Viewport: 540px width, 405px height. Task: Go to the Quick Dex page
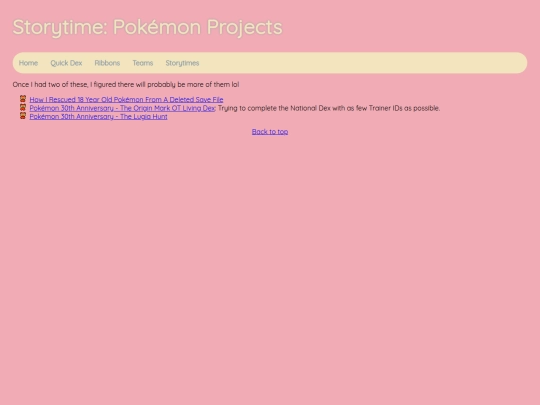66,63
